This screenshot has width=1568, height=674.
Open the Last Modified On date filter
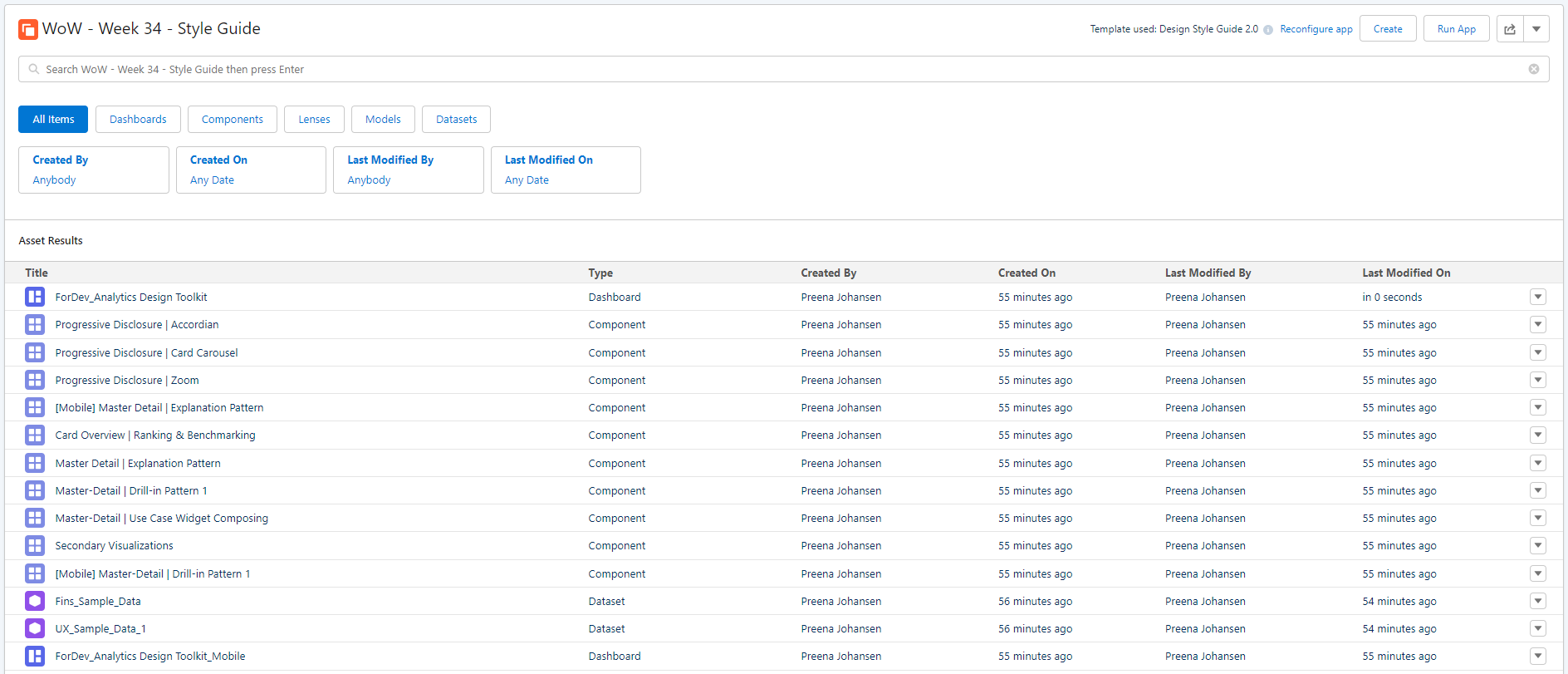click(566, 170)
